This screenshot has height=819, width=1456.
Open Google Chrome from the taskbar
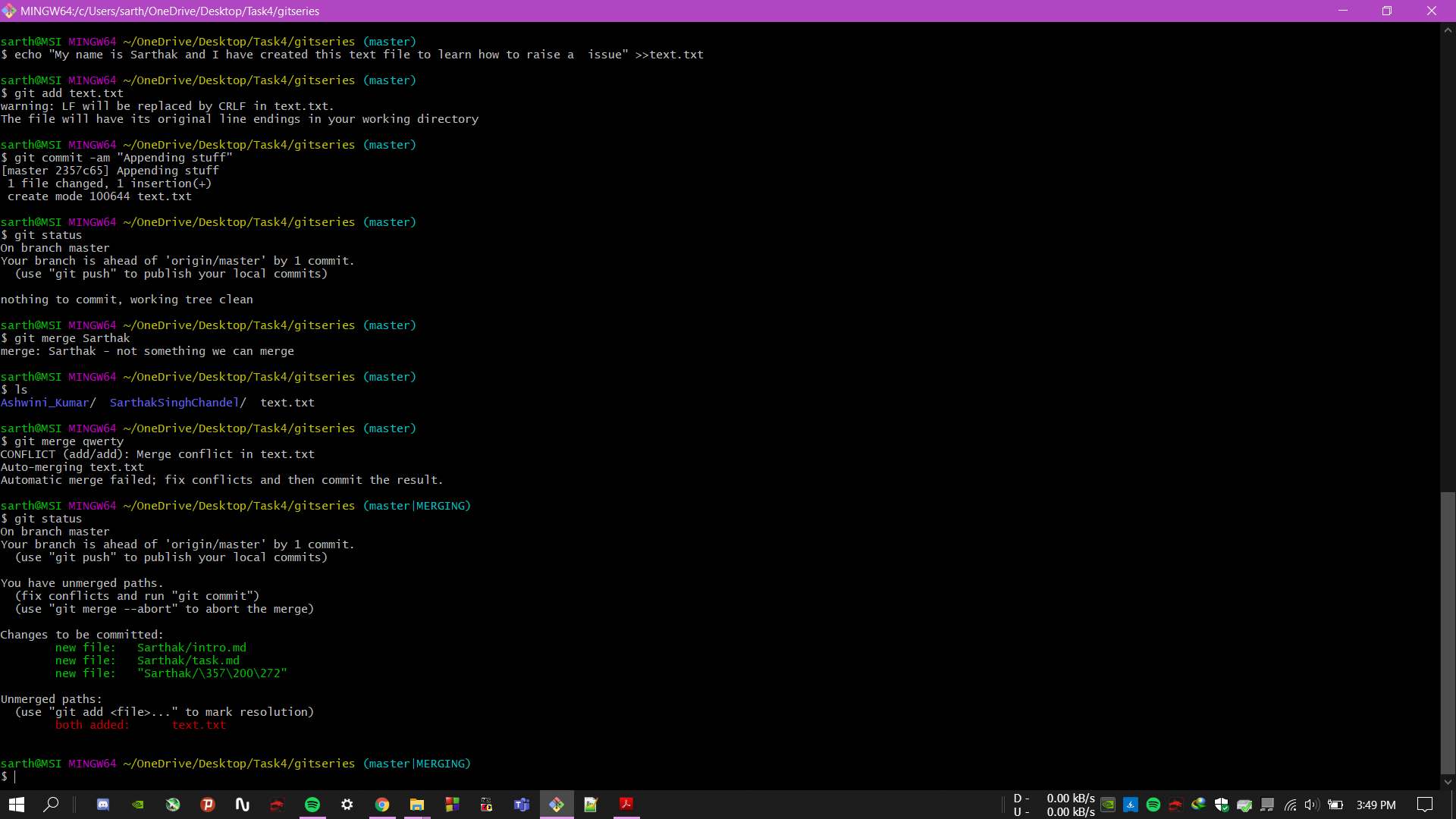click(382, 805)
